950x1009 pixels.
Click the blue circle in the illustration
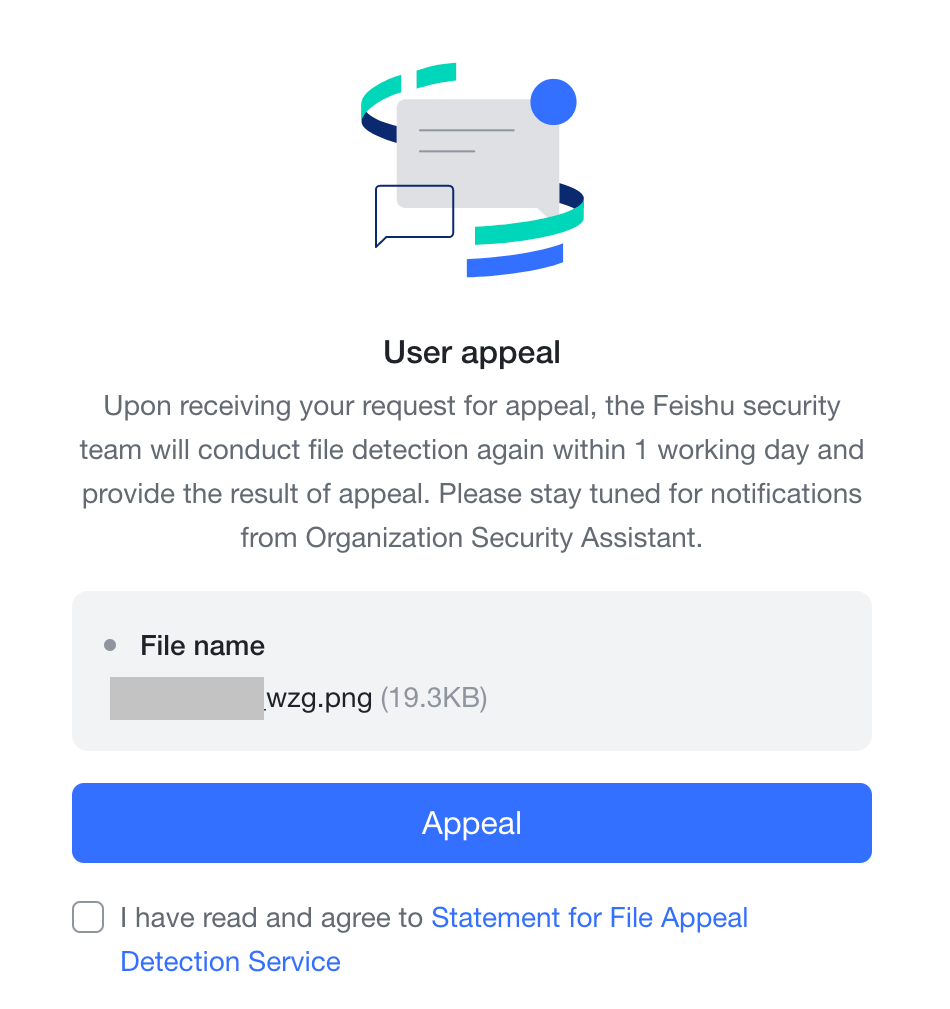point(553,101)
